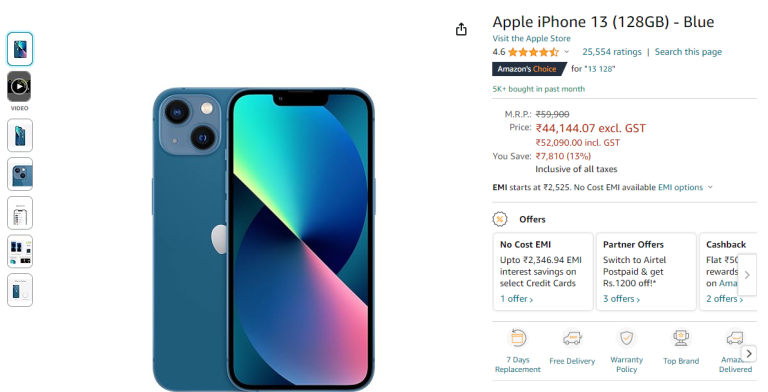This screenshot has height=392, width=768.
Task: Select the Free Delivery truck icon
Action: [x=572, y=338]
